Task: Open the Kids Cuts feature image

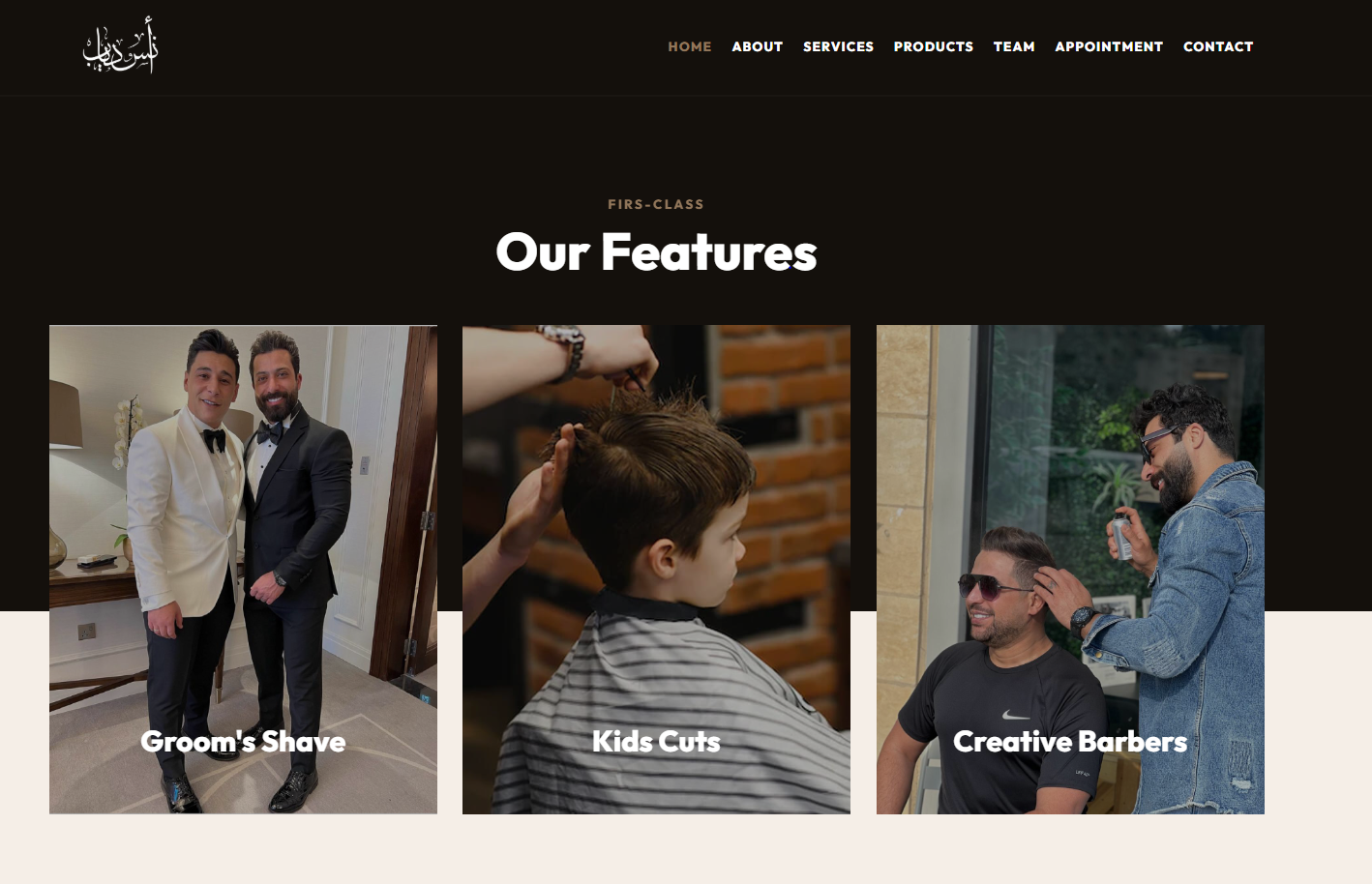Action: tap(656, 570)
